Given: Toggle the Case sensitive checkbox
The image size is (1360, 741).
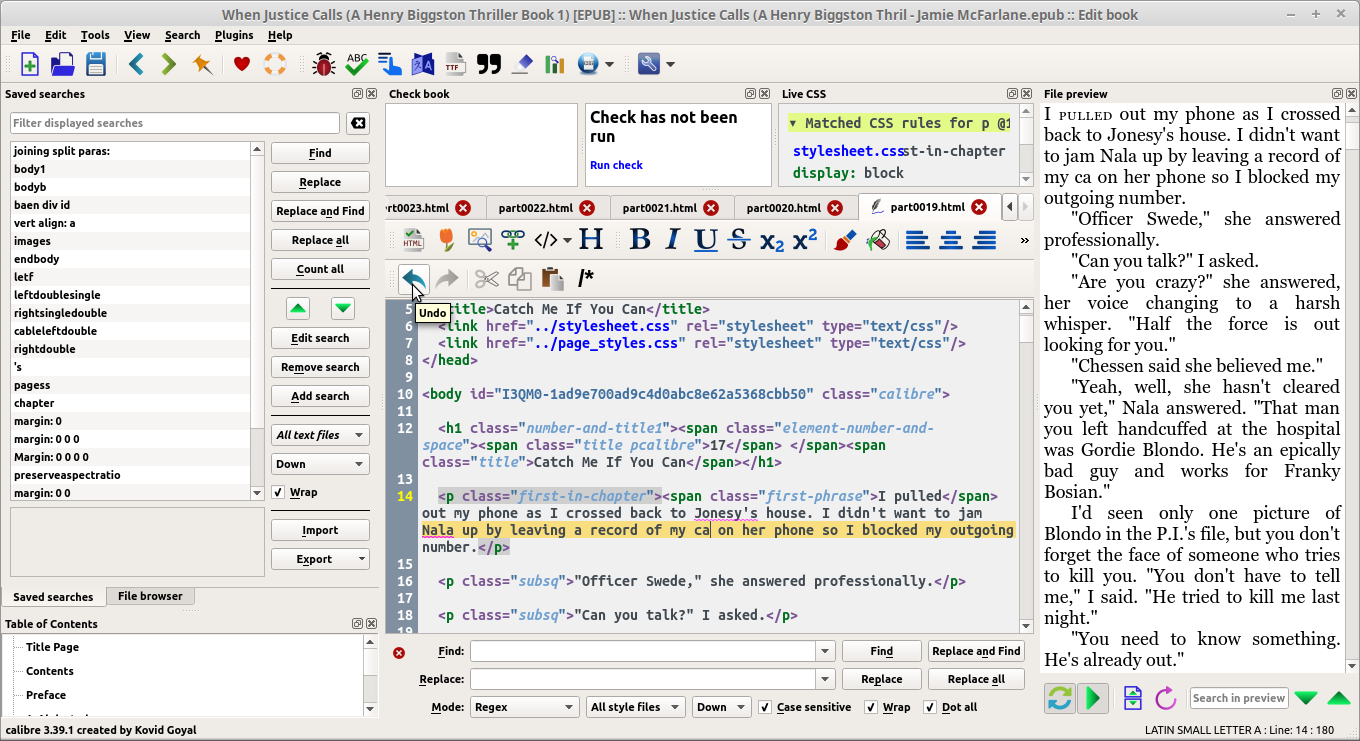Looking at the screenshot, I should click(766, 707).
